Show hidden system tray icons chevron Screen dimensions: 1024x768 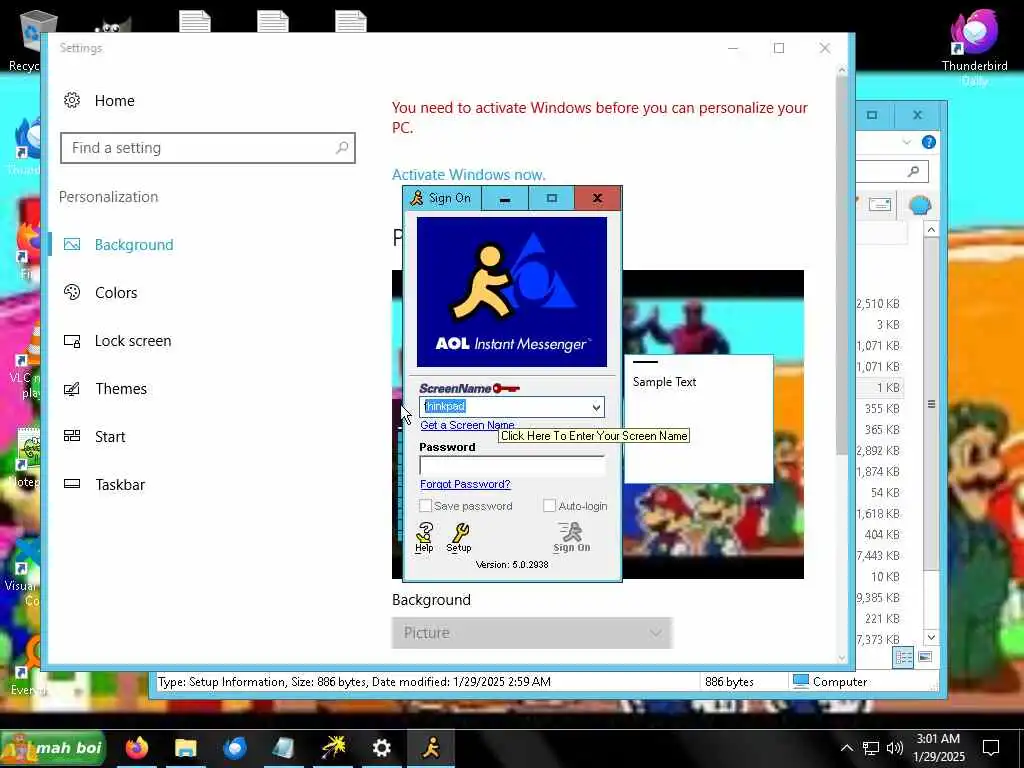tap(846, 748)
